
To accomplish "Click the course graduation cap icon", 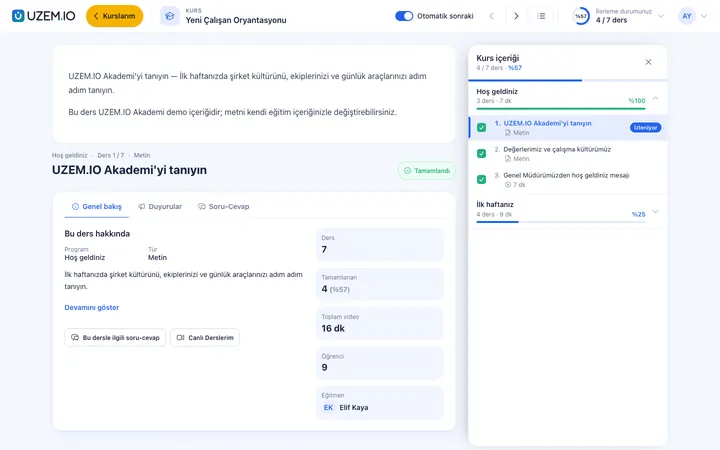I will 169,16.
